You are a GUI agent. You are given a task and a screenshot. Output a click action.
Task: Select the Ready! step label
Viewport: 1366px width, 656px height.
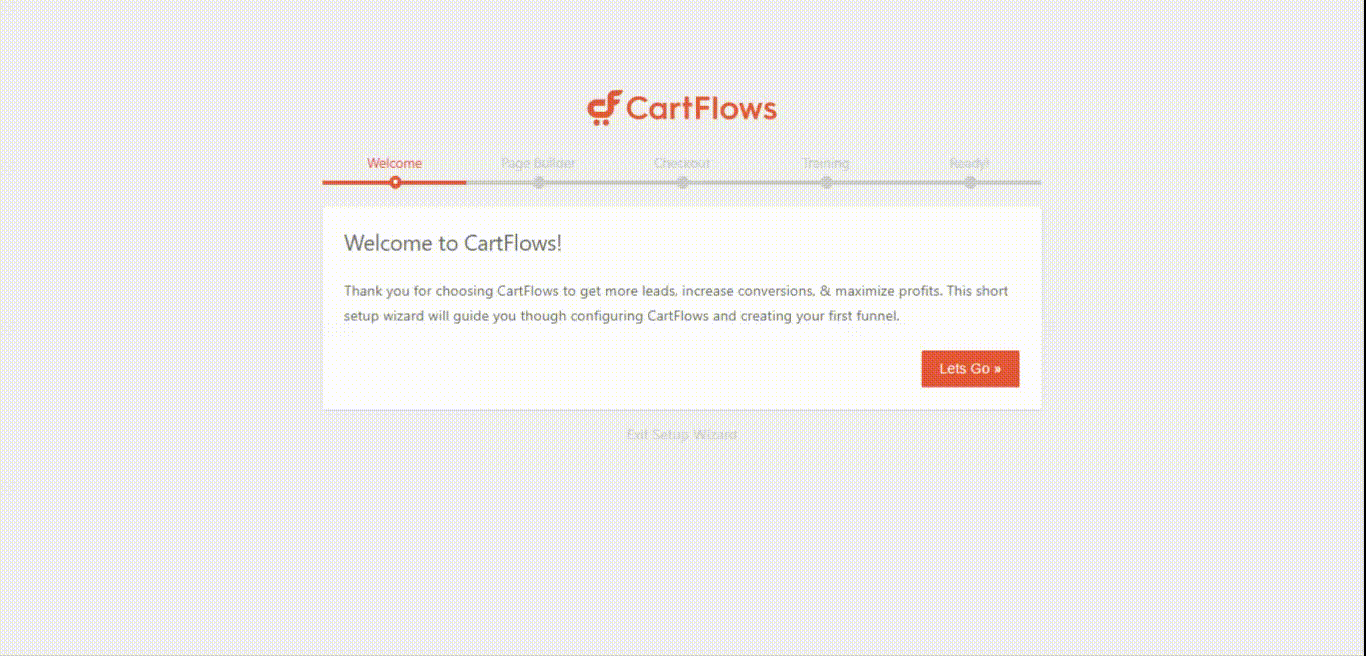[970, 163]
